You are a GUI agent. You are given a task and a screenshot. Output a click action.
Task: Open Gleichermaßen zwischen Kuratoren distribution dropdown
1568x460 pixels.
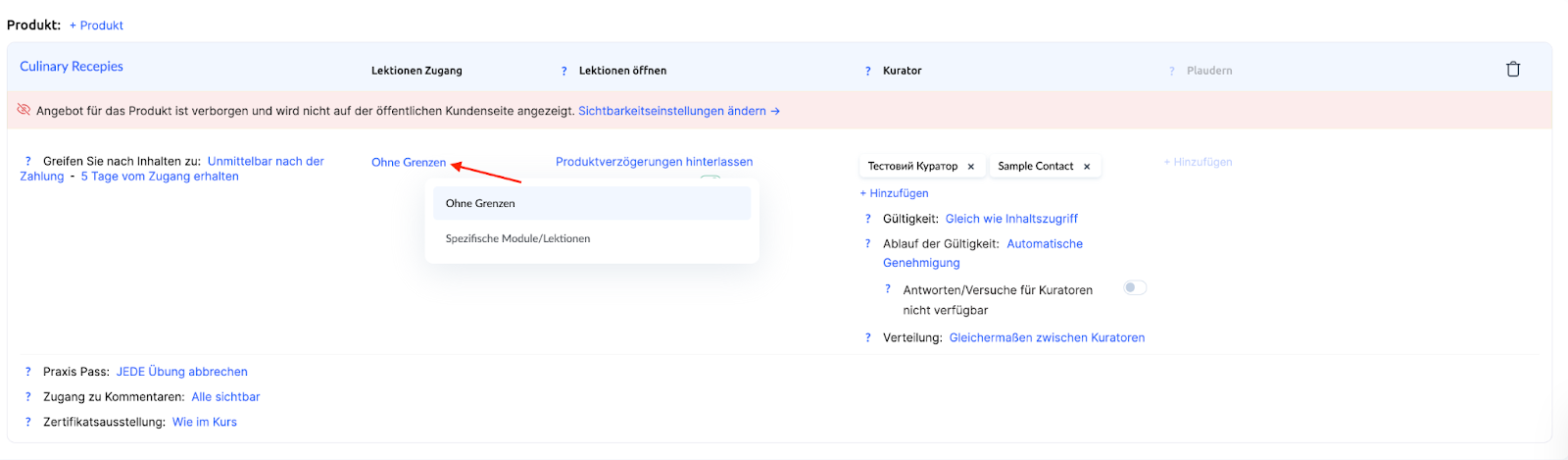point(1047,338)
